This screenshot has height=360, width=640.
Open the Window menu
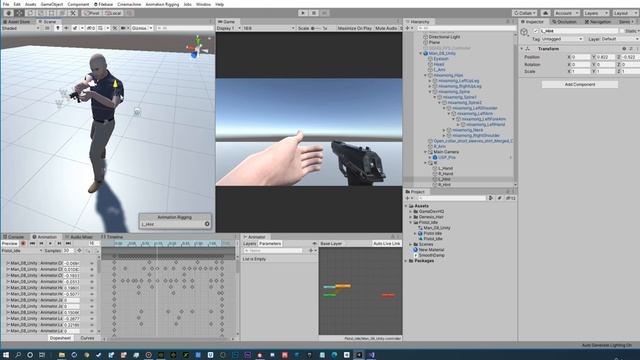(203, 4)
